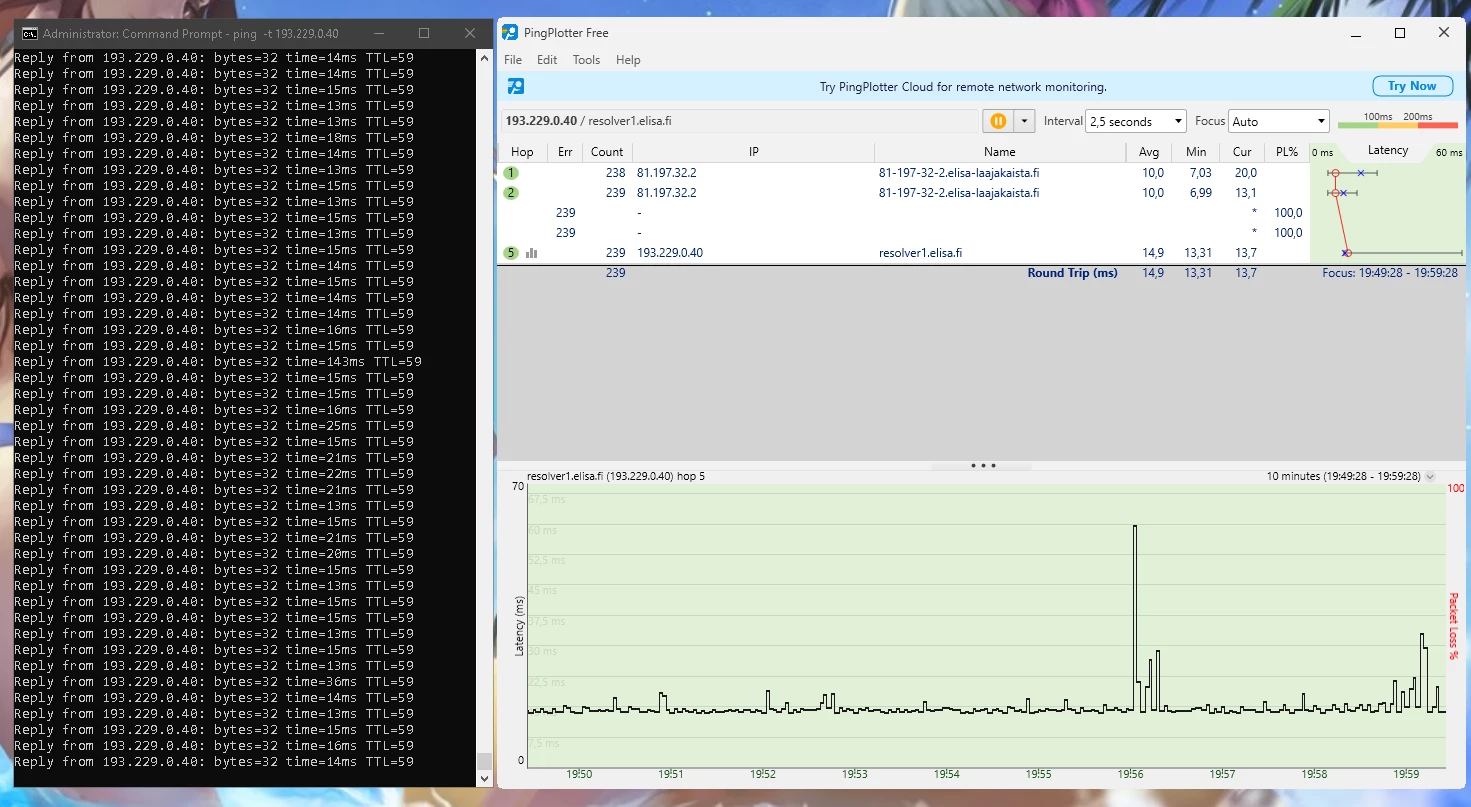Viewport: 1471px width, 807px height.
Task: Click the 19:53 time label on the graph axis
Action: [854, 774]
